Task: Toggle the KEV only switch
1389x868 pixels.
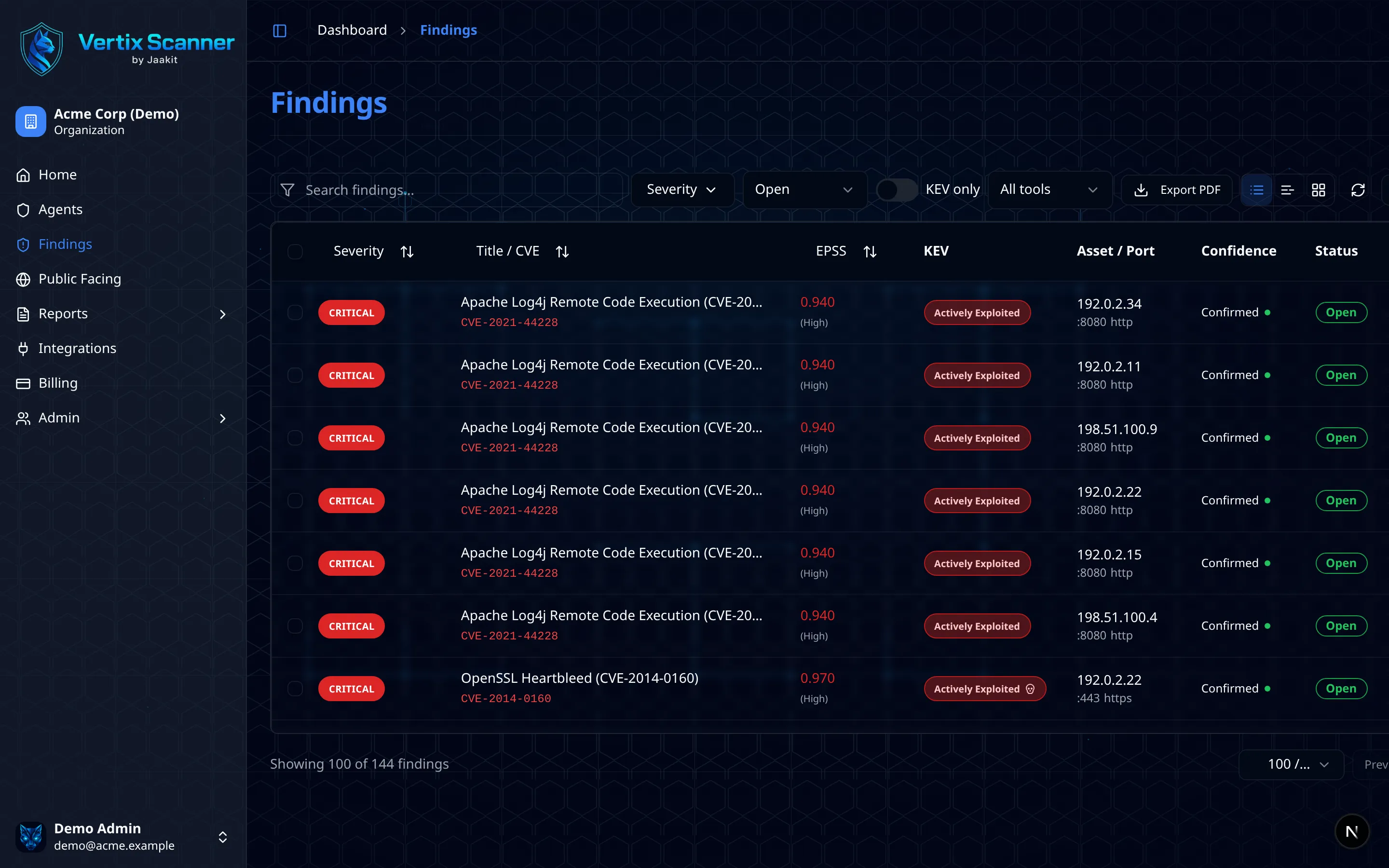Action: tap(897, 190)
